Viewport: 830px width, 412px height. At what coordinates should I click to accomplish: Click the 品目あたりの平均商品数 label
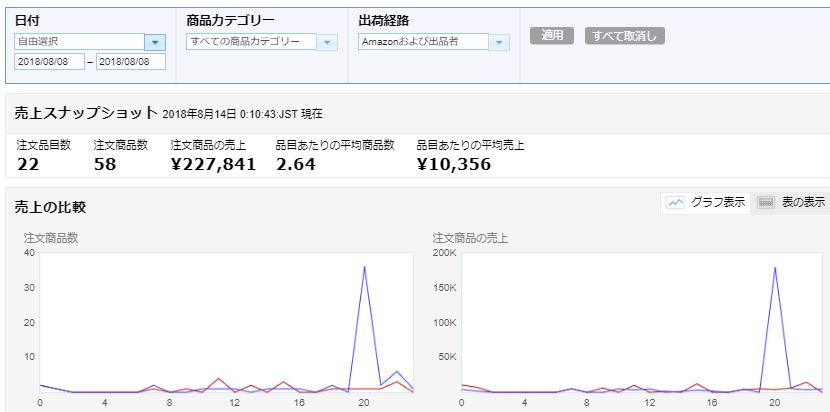335,145
